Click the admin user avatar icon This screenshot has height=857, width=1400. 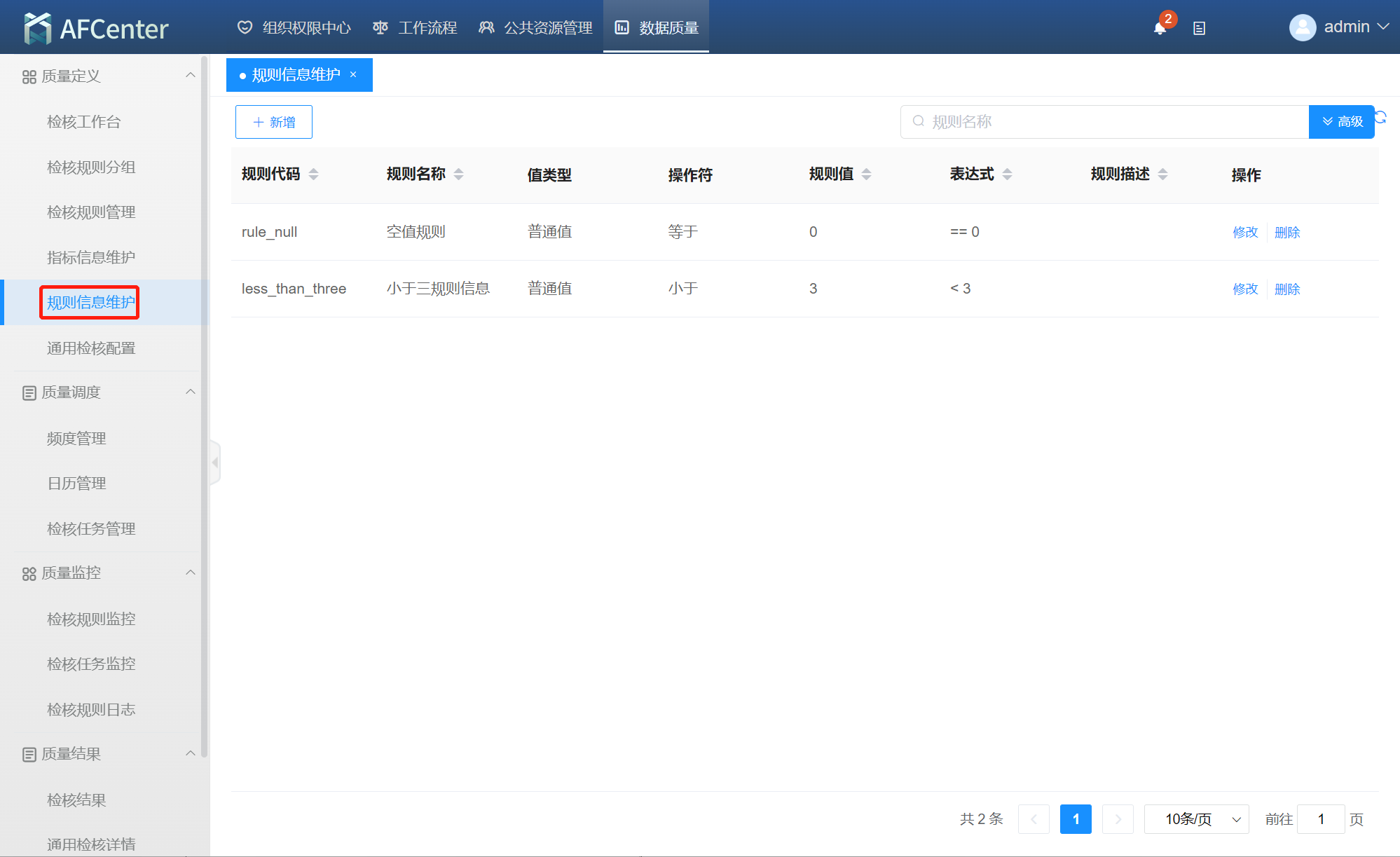[x=1302, y=27]
